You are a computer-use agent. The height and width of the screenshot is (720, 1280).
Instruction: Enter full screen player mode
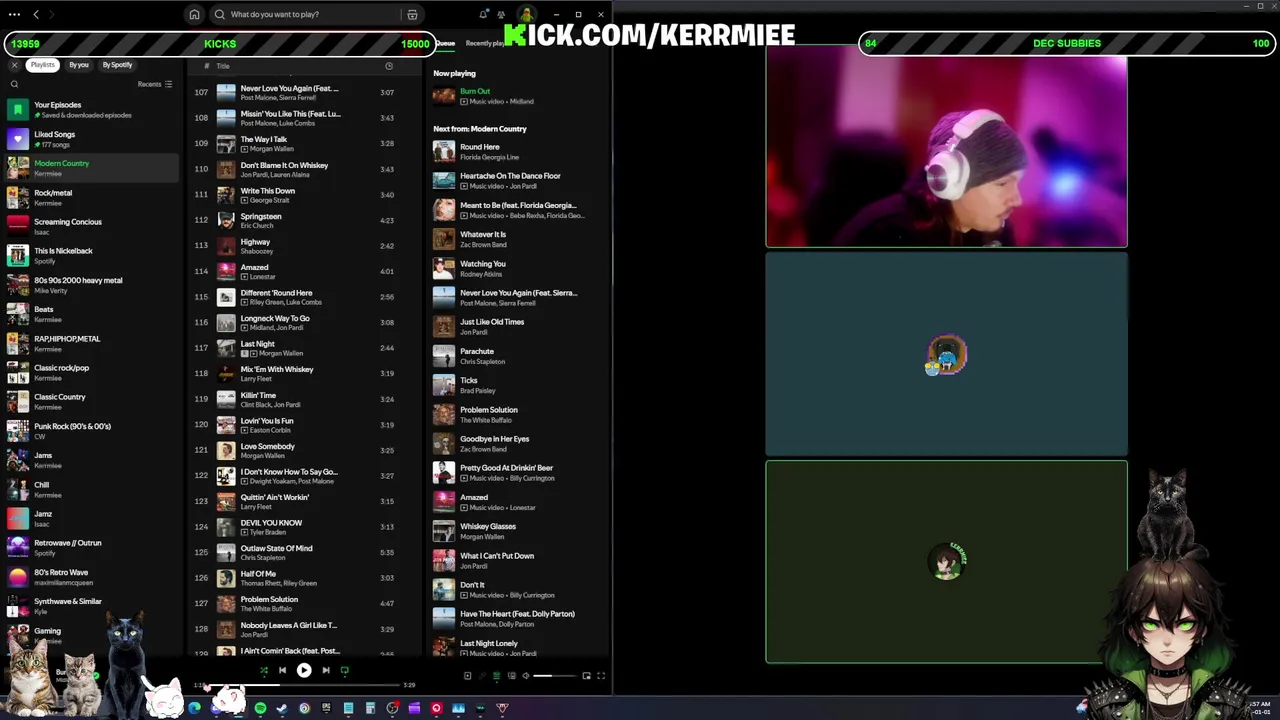(601, 676)
